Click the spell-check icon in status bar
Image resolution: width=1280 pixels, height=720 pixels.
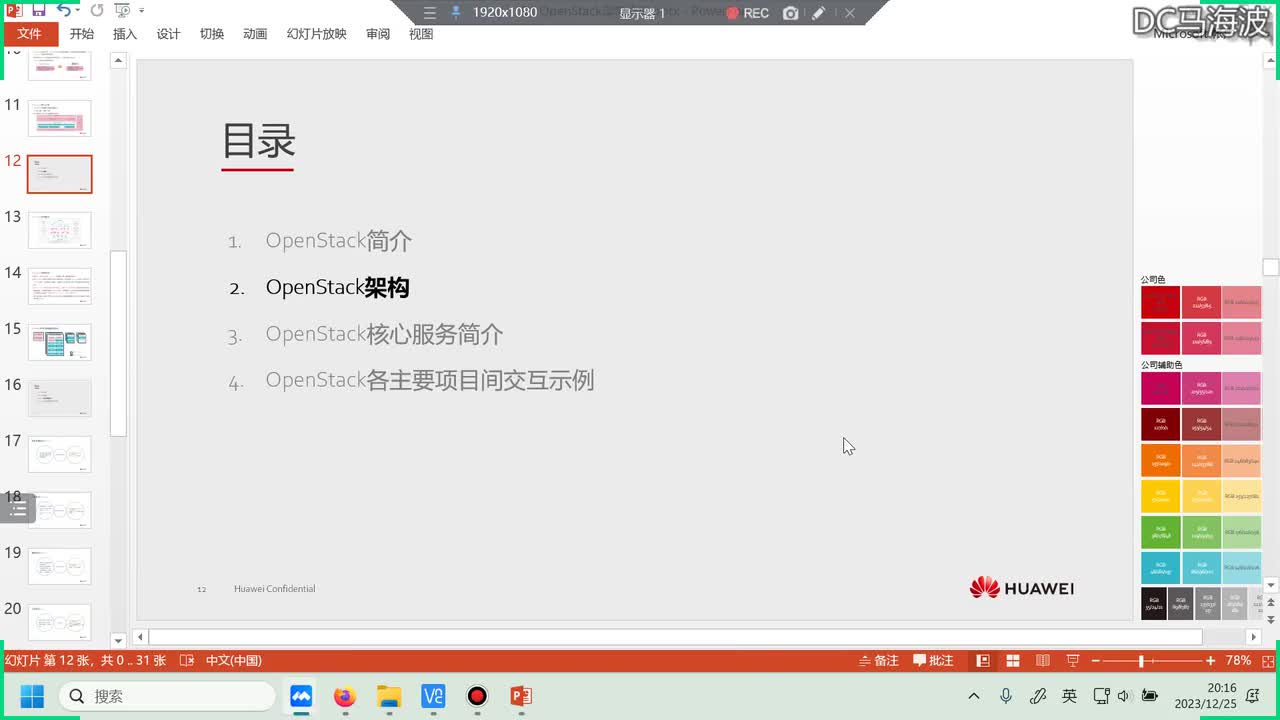click(186, 660)
